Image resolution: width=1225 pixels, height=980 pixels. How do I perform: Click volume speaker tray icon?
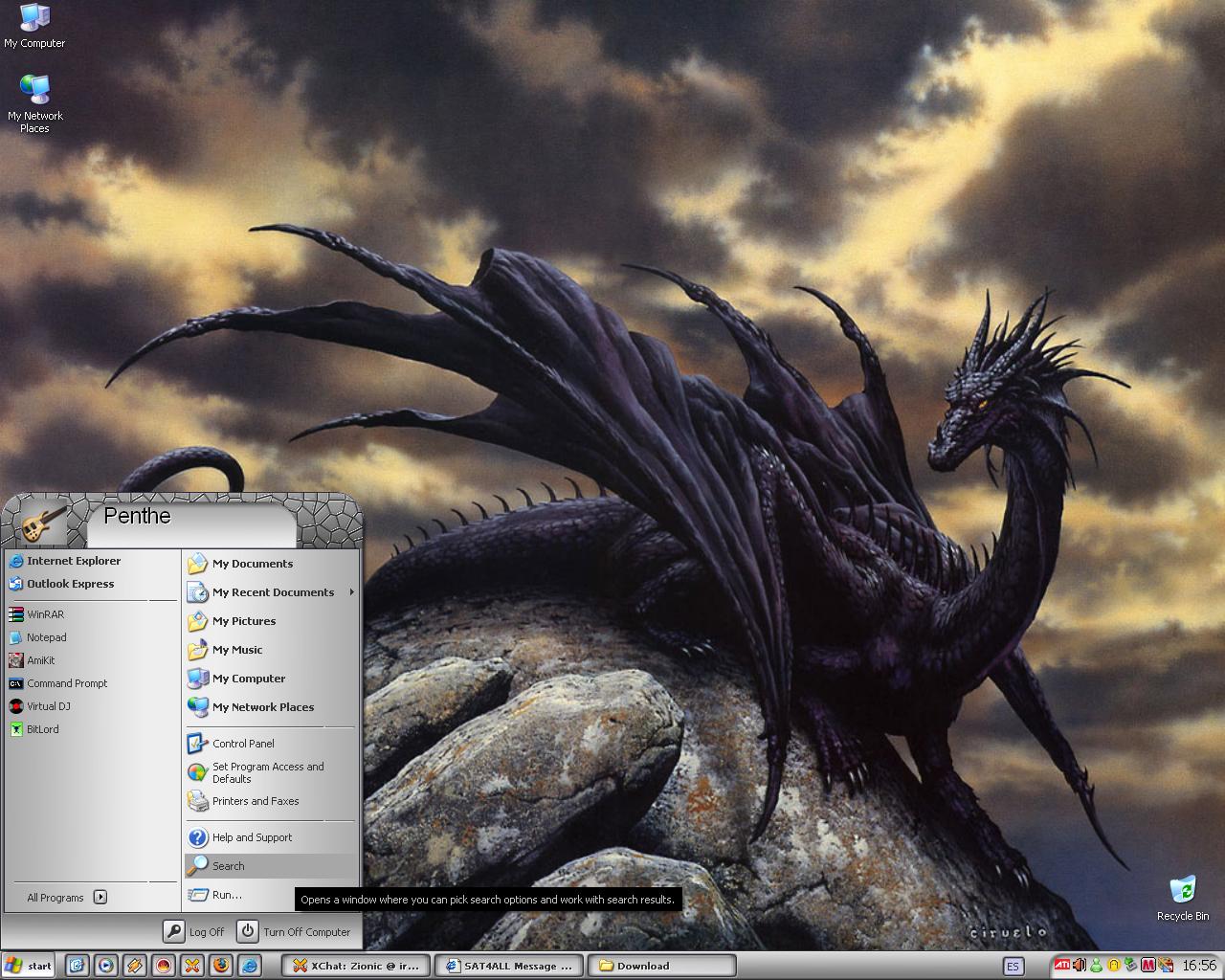click(1080, 965)
